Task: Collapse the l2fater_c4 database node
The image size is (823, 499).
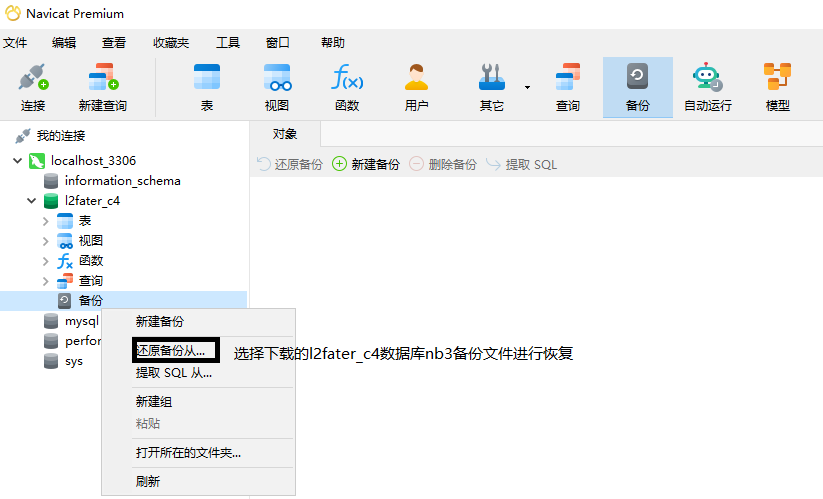Action: [31, 201]
